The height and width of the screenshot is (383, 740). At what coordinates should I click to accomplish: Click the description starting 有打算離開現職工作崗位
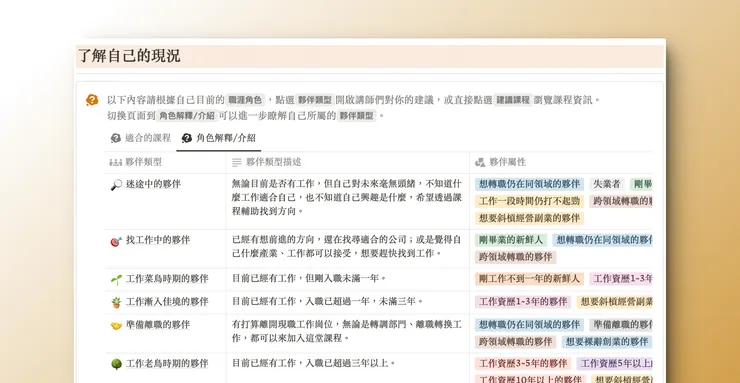point(346,331)
